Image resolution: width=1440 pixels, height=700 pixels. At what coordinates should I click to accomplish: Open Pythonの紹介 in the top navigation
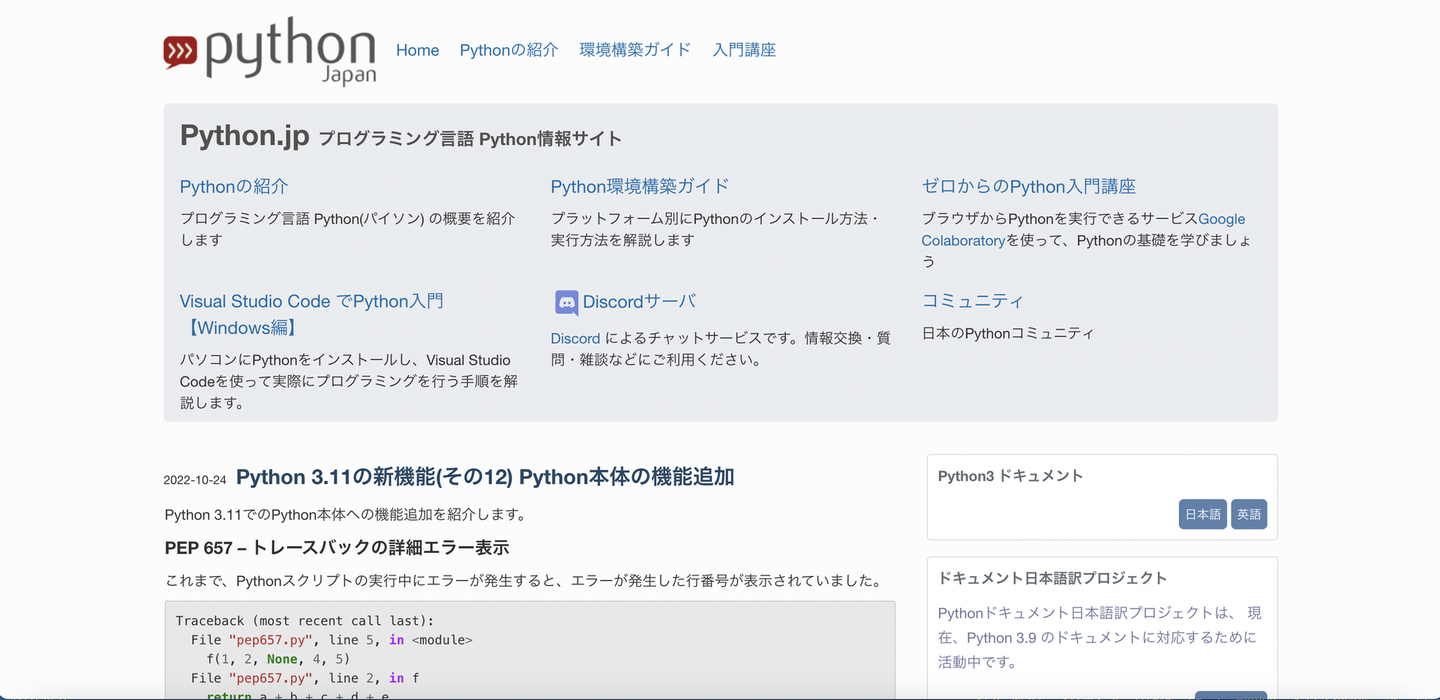click(509, 50)
